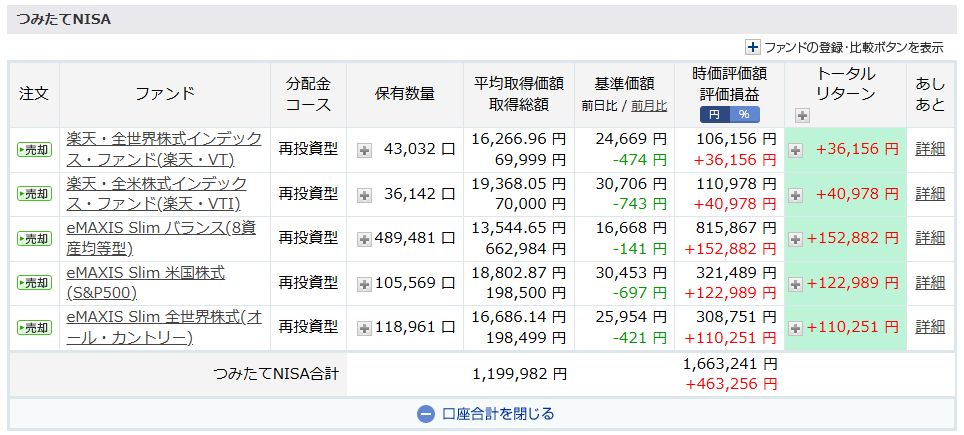Open 詳細 link for バランス(8資産均等型) row

[x=930, y=238]
